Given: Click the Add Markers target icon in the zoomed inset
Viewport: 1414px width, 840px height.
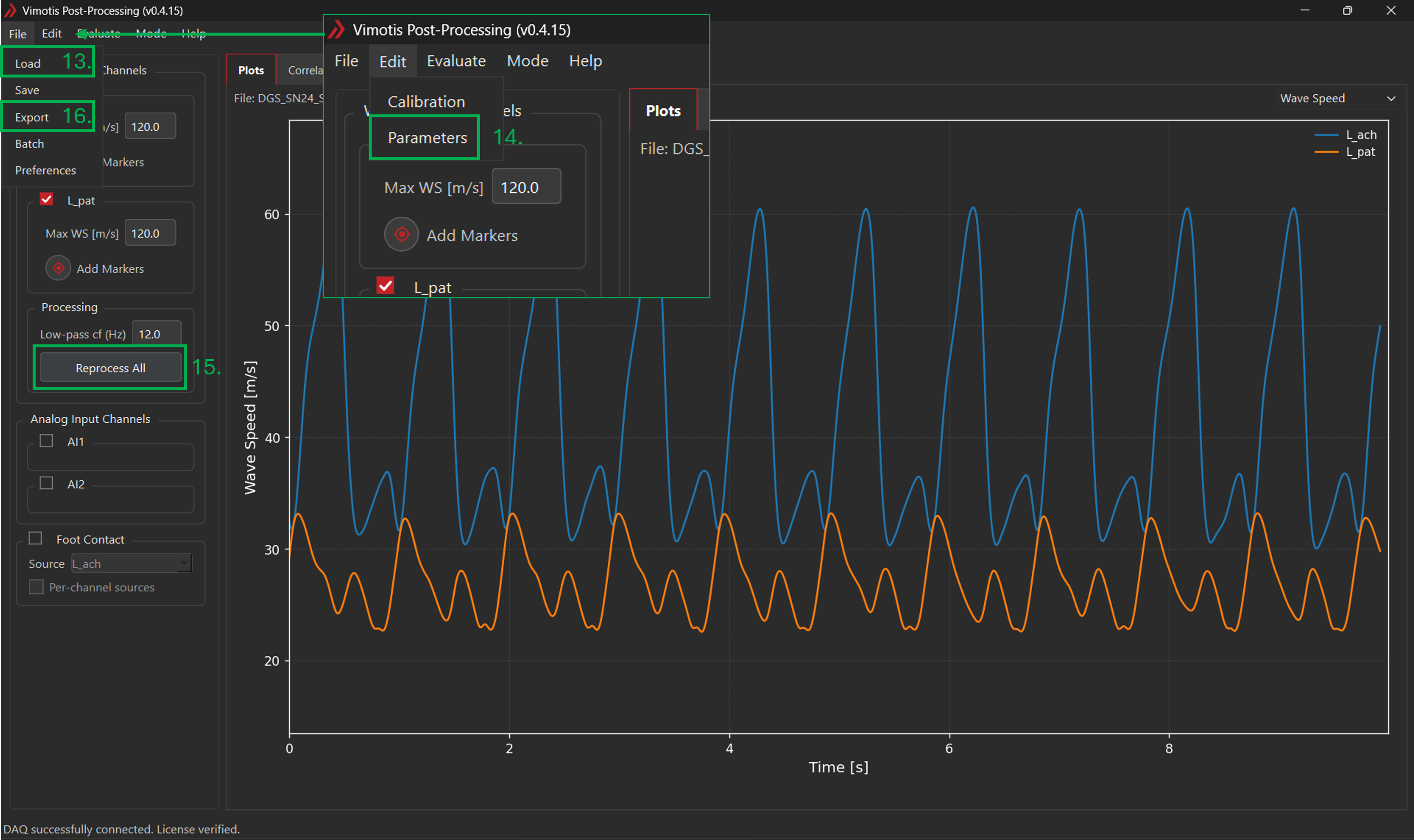Looking at the screenshot, I should [x=401, y=234].
